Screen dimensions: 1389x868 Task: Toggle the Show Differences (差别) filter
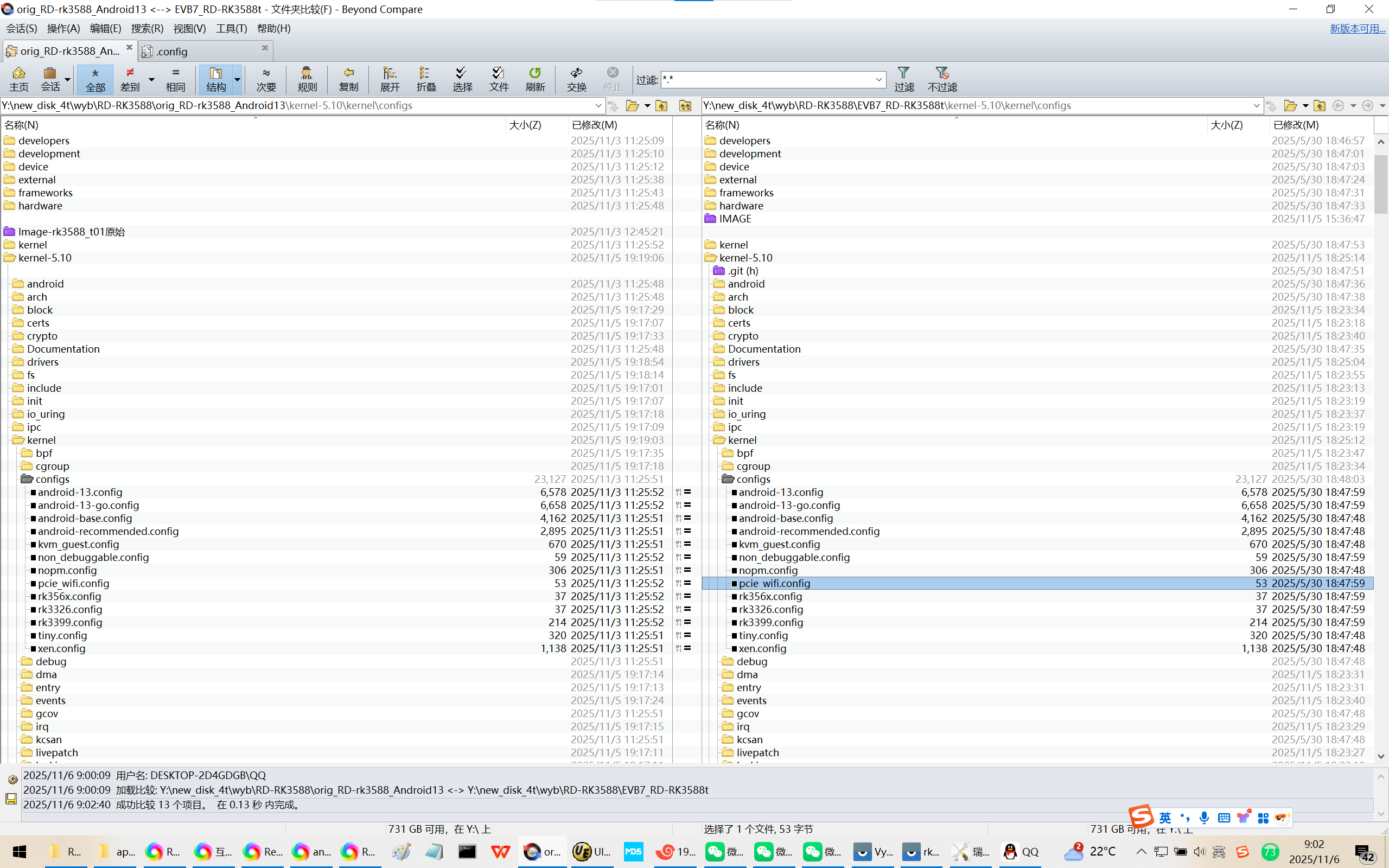tap(130, 79)
